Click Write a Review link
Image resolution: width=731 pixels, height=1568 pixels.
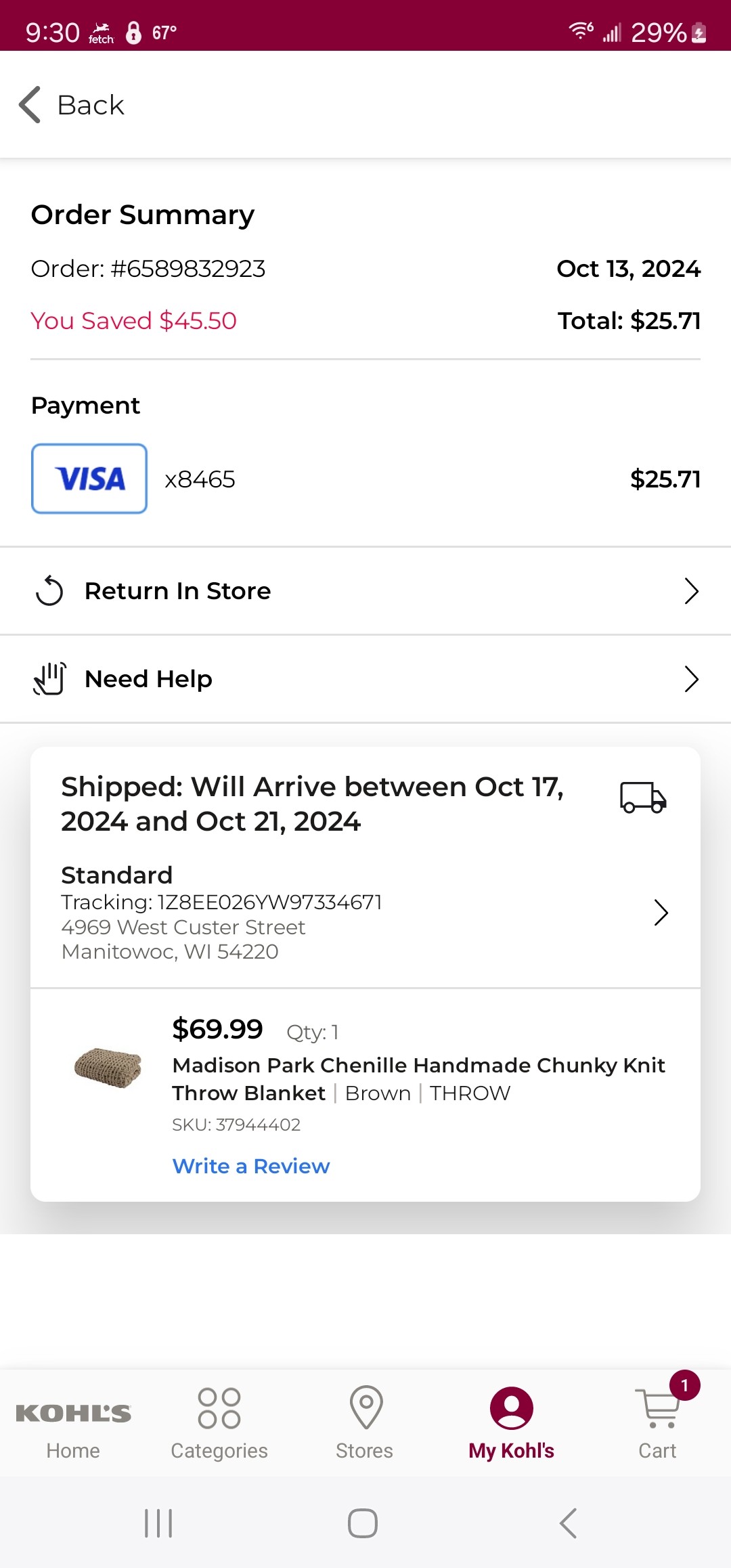[x=251, y=1166]
